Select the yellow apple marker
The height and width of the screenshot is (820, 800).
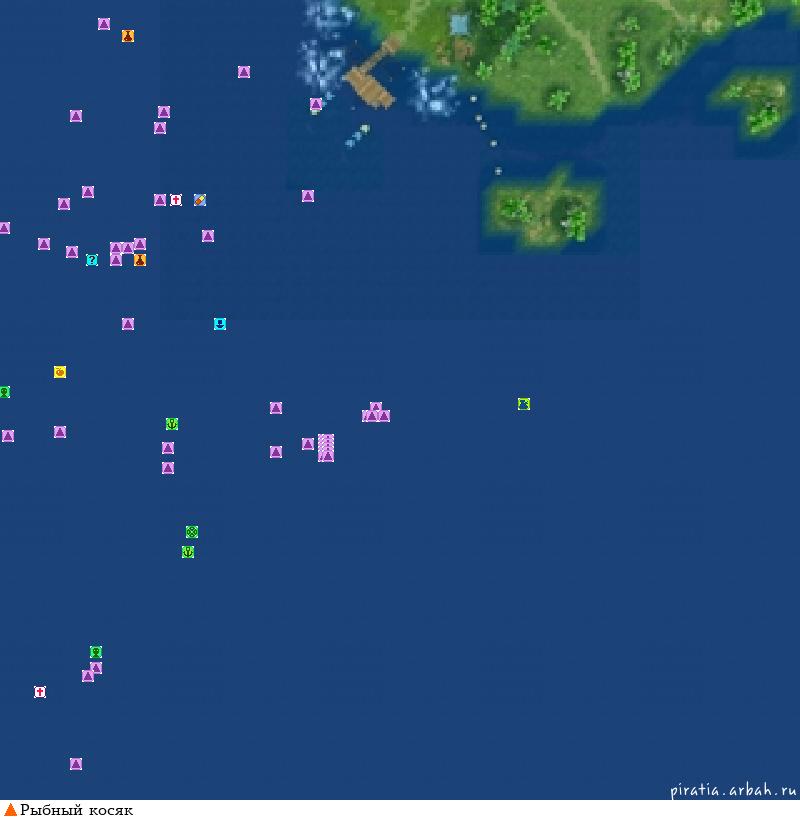click(x=60, y=372)
